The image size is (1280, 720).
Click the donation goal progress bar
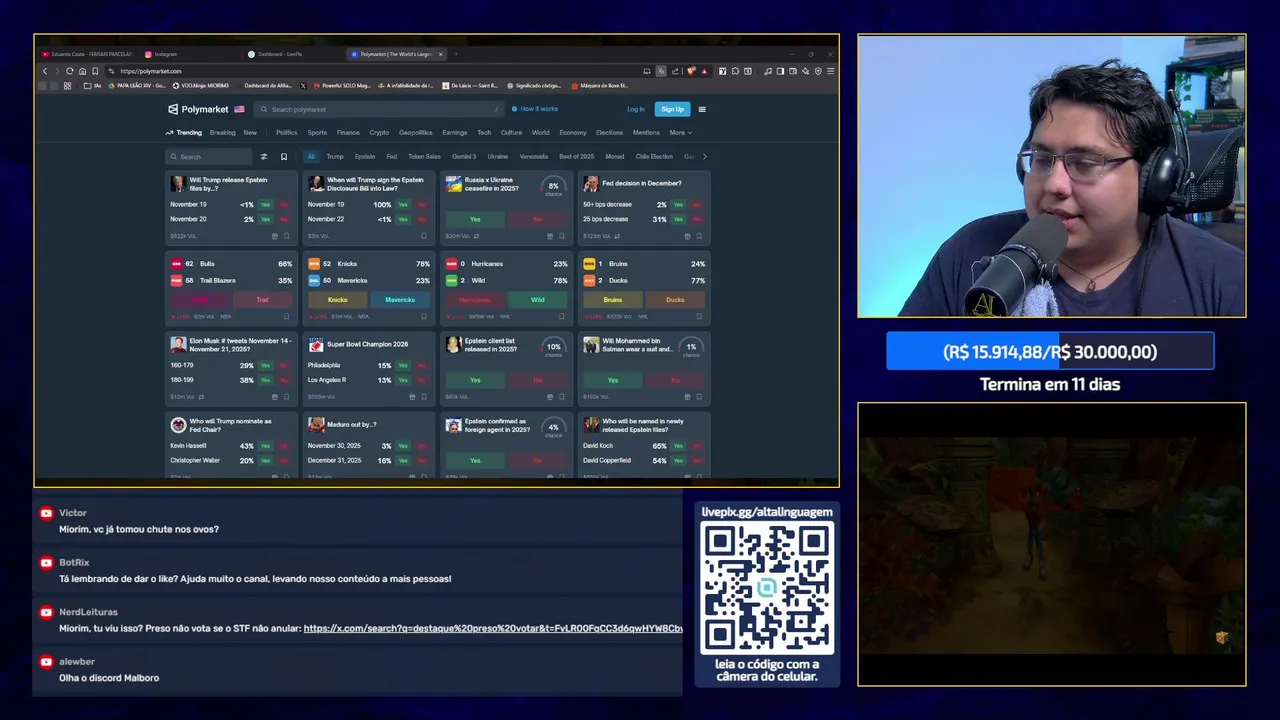pos(1050,352)
